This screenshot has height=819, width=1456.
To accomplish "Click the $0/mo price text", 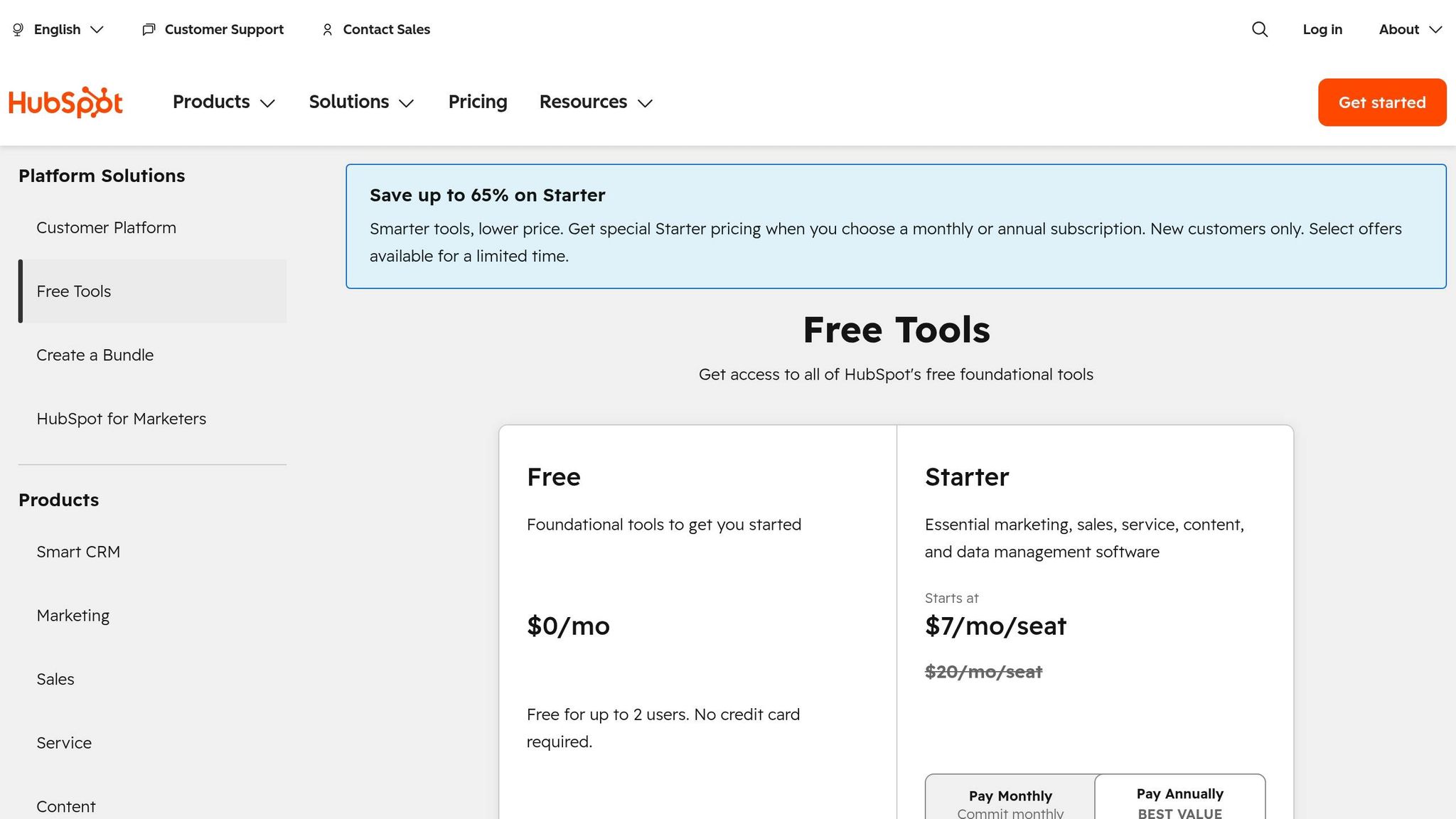I will pos(568,626).
